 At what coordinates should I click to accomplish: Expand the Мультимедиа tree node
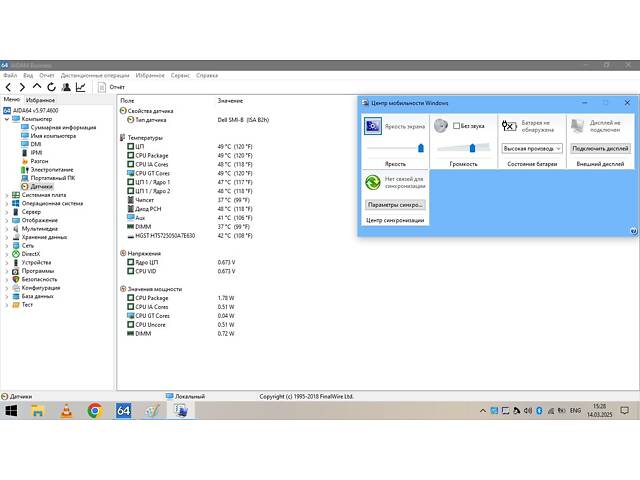7,229
